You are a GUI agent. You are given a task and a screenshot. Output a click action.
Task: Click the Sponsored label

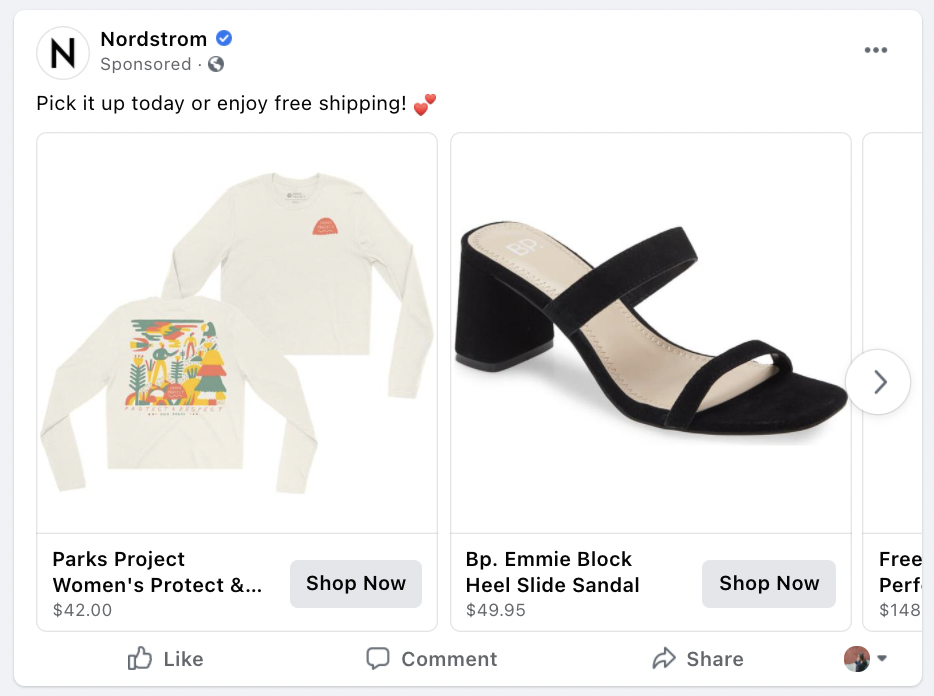(x=146, y=64)
